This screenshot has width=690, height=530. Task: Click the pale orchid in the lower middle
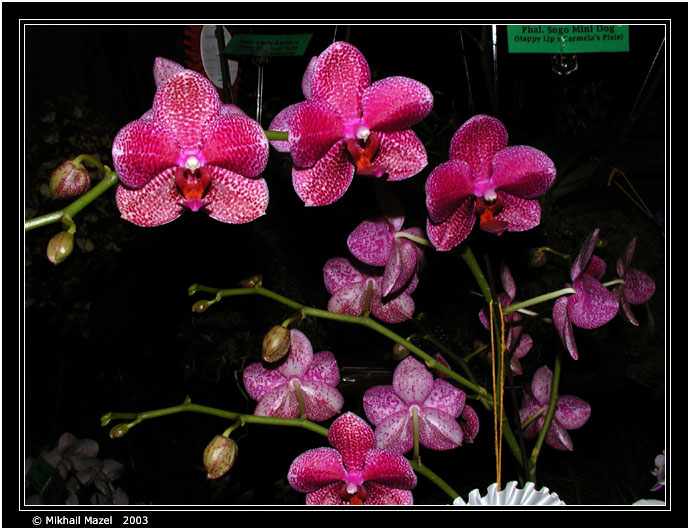pos(415,407)
